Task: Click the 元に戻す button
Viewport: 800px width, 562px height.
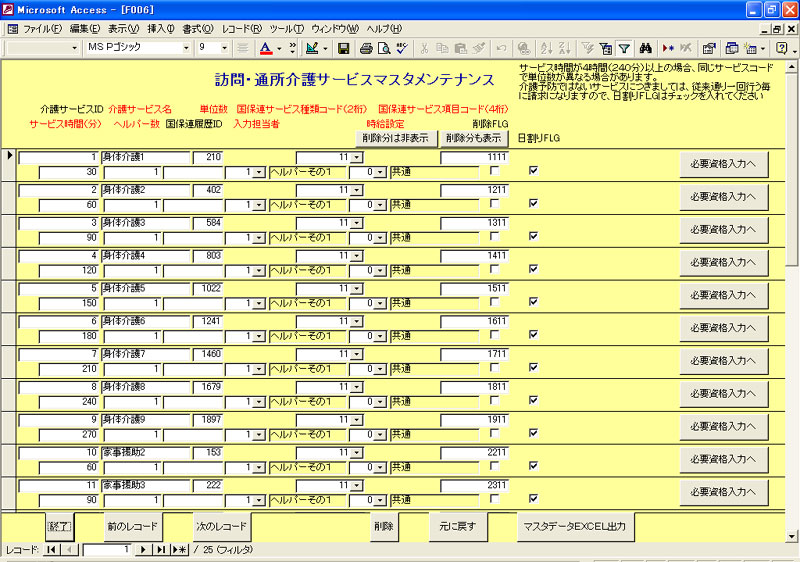Action: point(458,526)
